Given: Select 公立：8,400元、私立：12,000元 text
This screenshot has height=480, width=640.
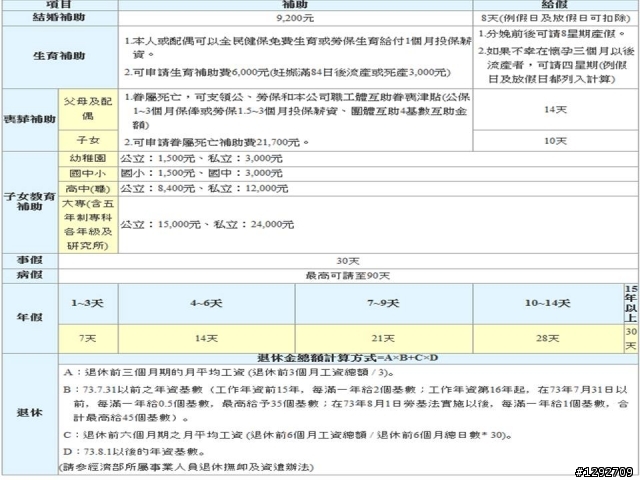Looking at the screenshot, I should pos(204,189).
